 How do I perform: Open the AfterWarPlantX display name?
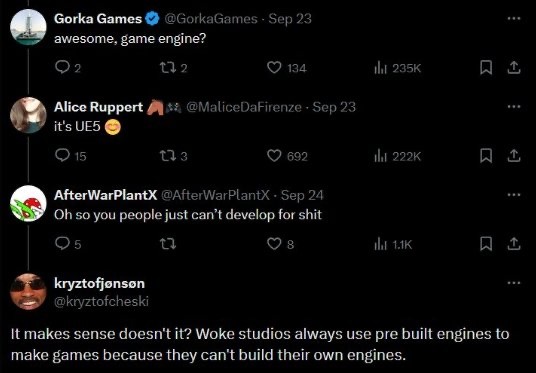[105, 195]
